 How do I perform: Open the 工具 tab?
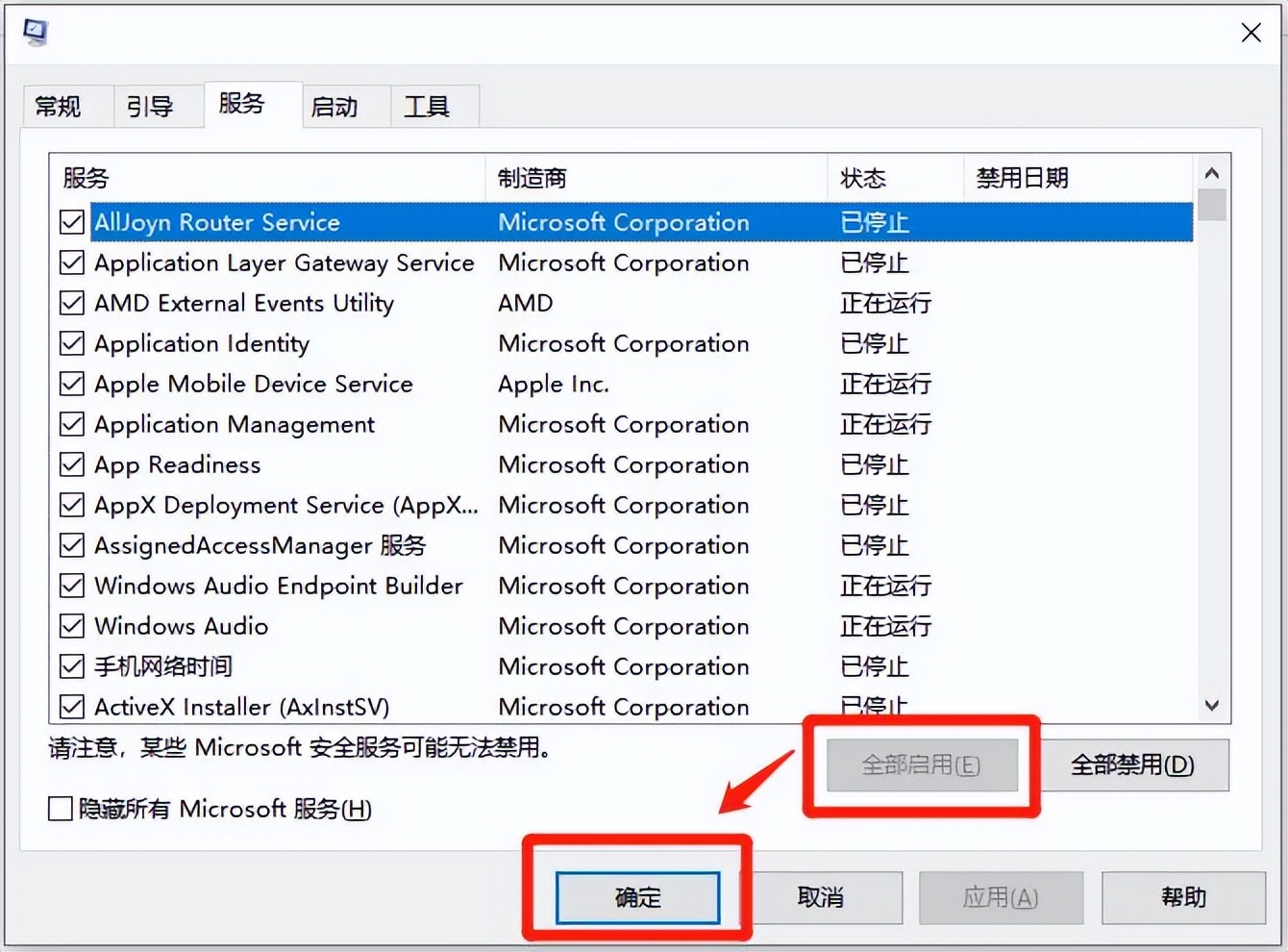[427, 106]
